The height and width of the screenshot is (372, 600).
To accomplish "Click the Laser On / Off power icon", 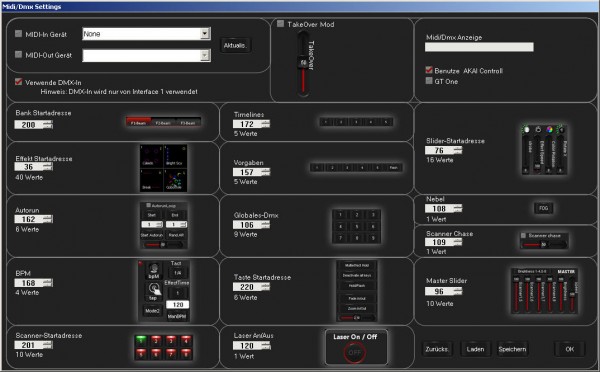I will point(354,352).
